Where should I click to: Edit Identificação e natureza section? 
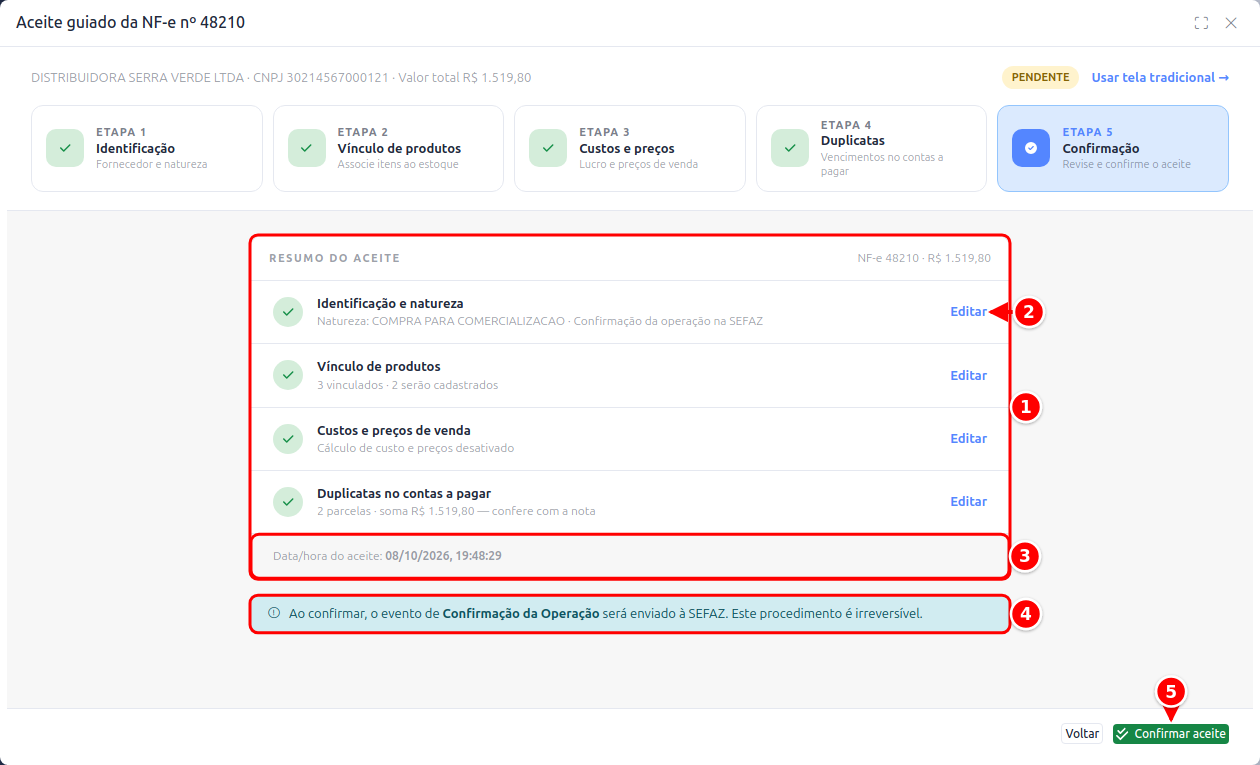pyautogui.click(x=968, y=312)
